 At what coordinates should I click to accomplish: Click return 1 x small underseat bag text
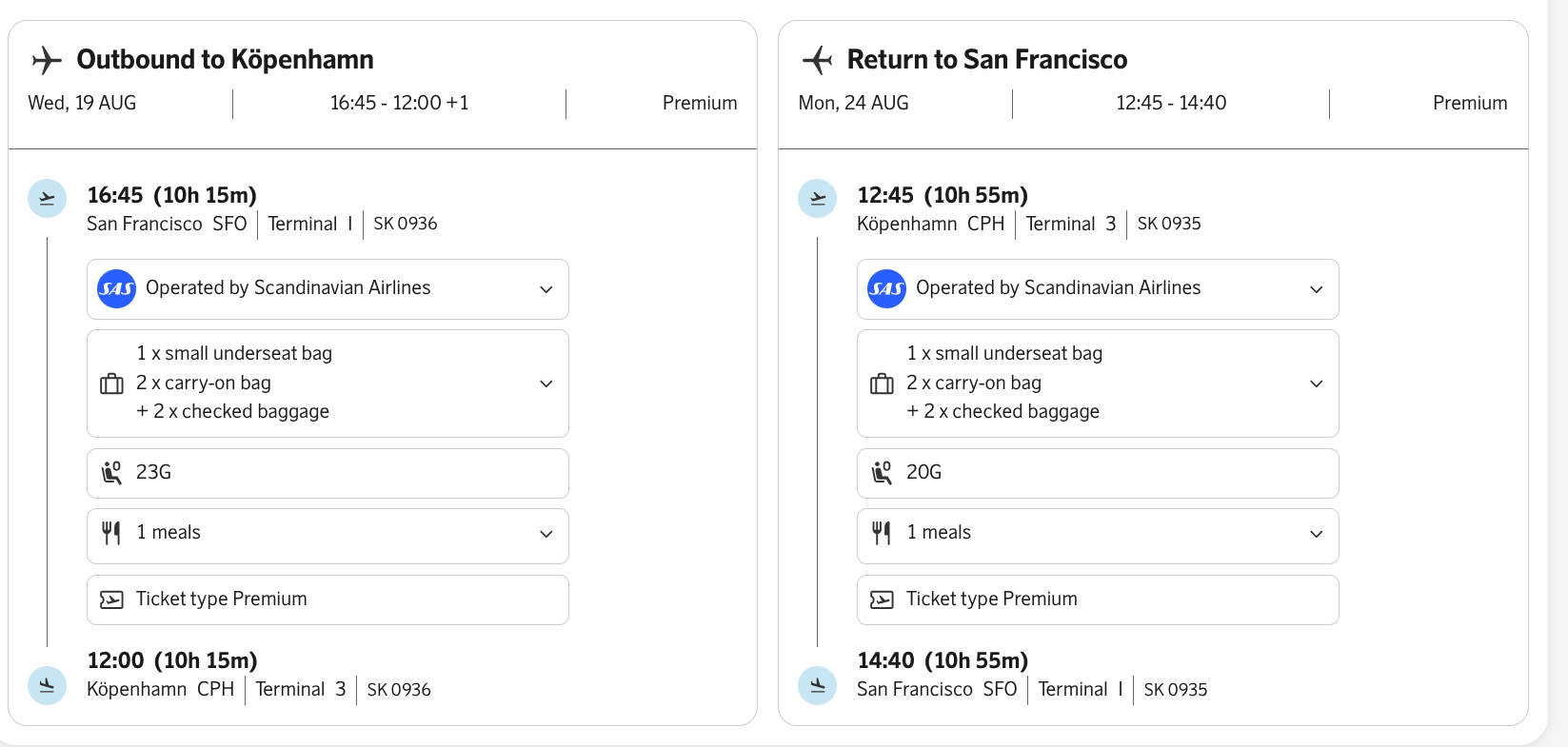1004,353
